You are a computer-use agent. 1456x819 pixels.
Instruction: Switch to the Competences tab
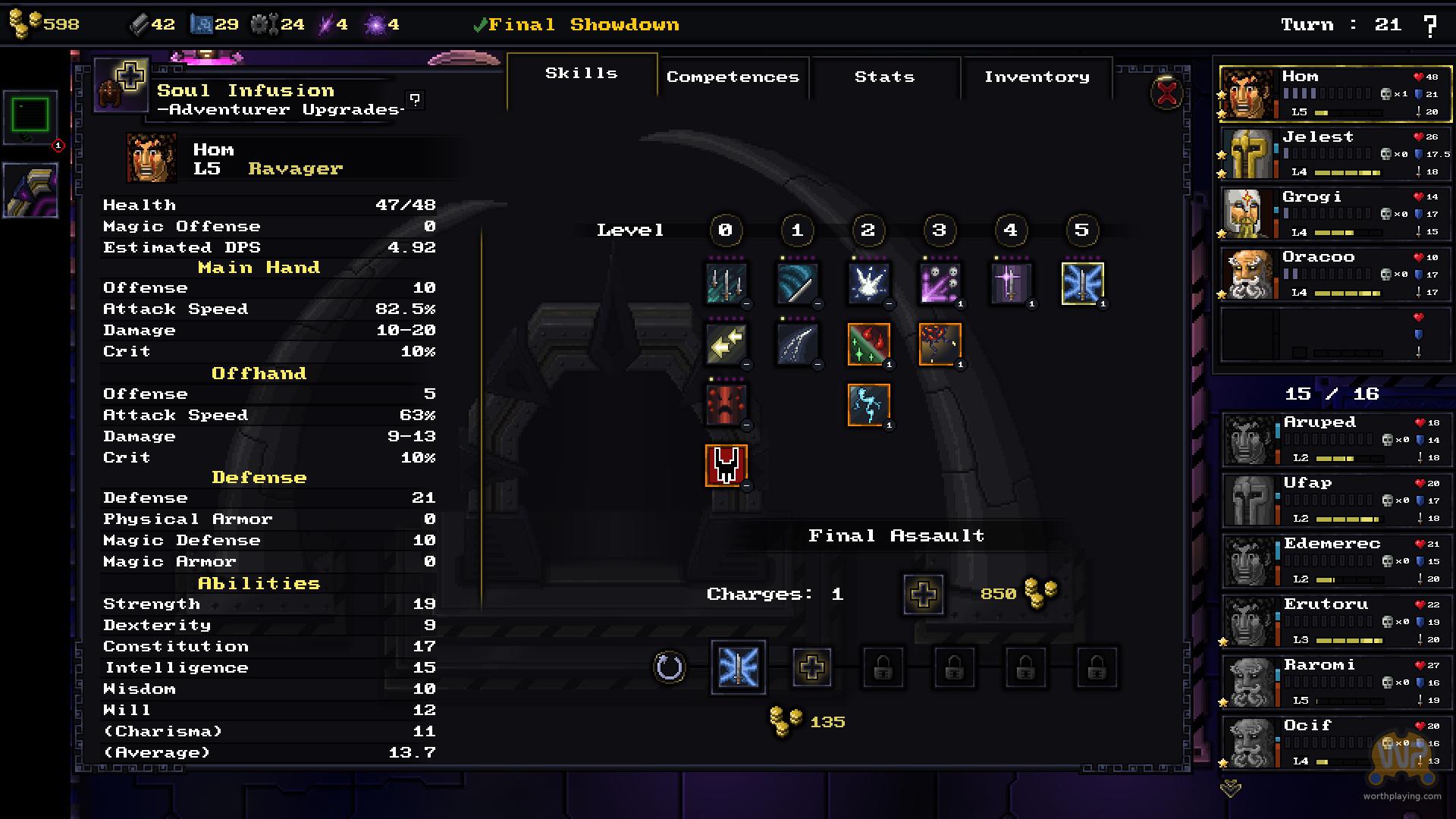tap(733, 77)
